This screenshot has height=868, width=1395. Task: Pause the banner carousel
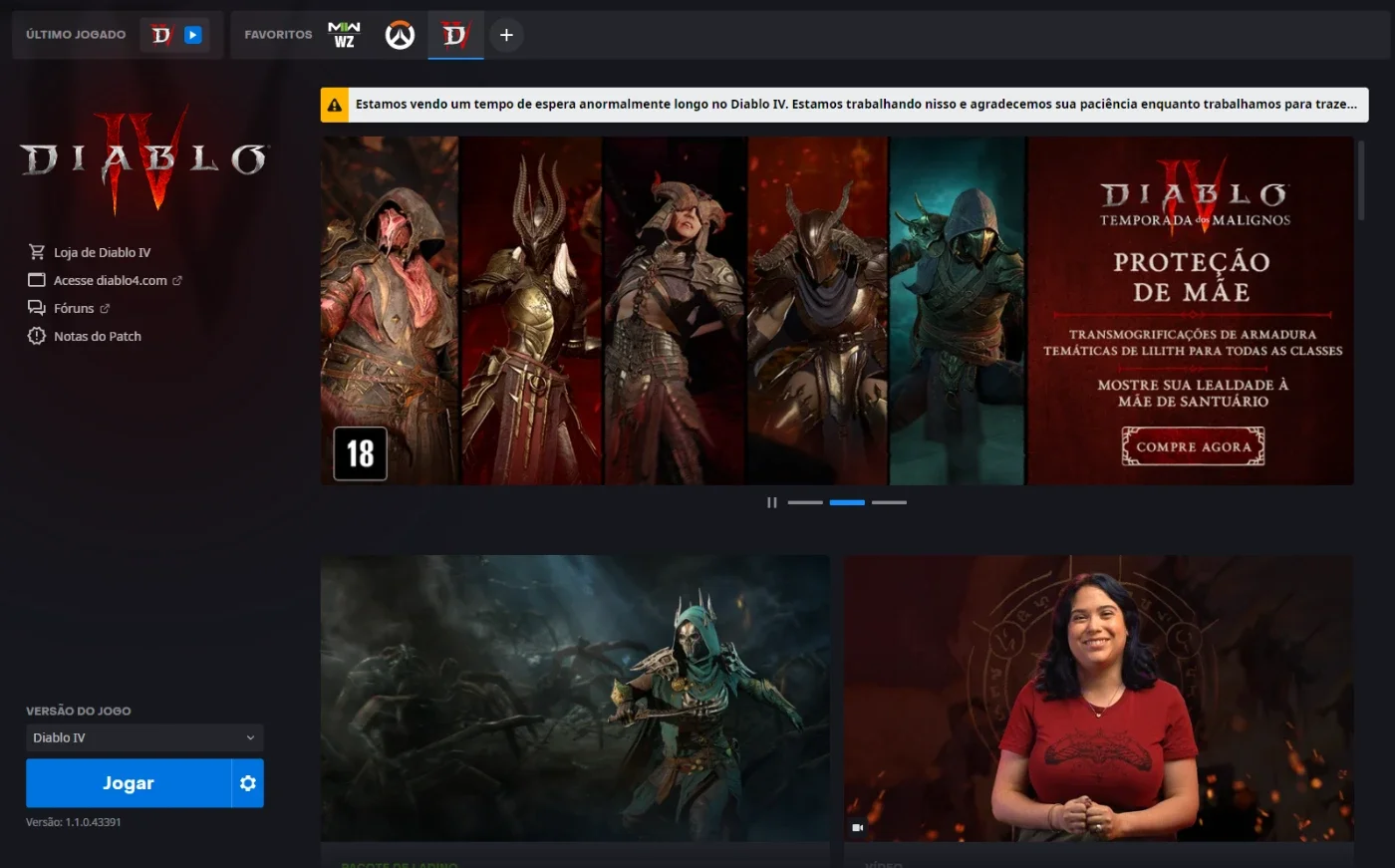771,502
